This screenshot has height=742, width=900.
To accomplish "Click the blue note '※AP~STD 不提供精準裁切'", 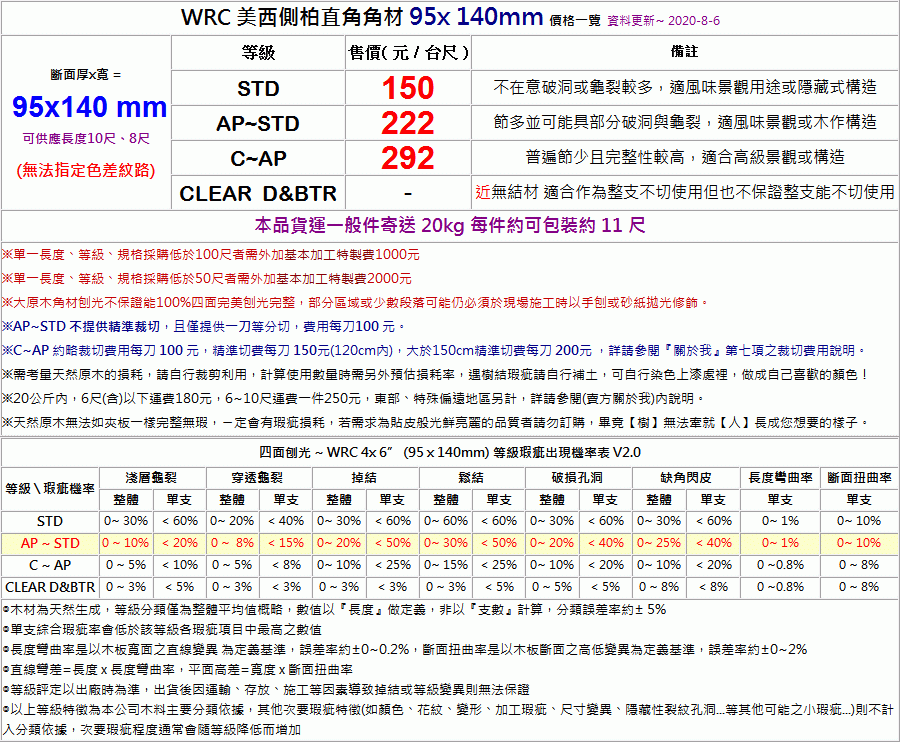I will click(204, 327).
